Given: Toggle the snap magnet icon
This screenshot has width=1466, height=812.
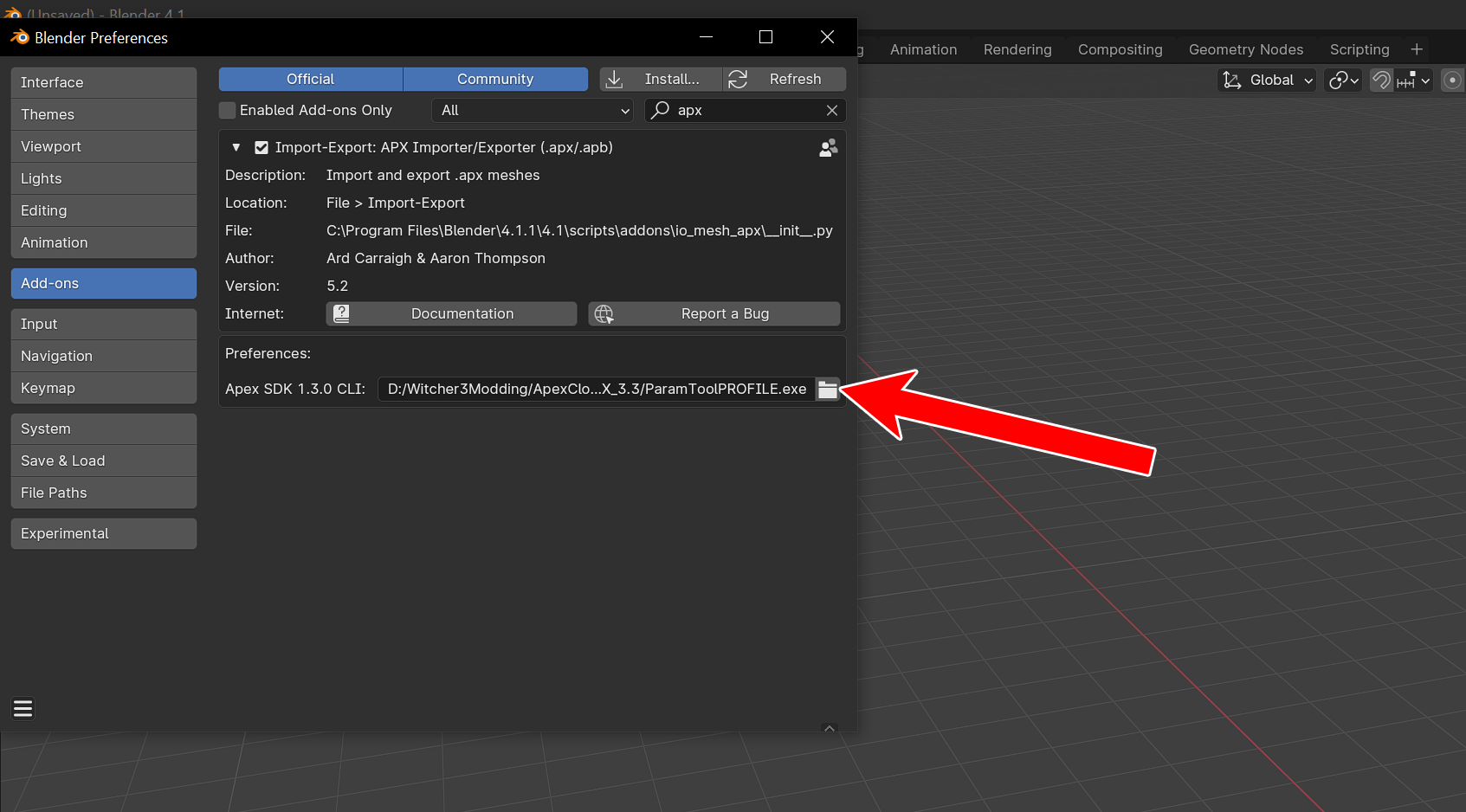Looking at the screenshot, I should point(1382,81).
